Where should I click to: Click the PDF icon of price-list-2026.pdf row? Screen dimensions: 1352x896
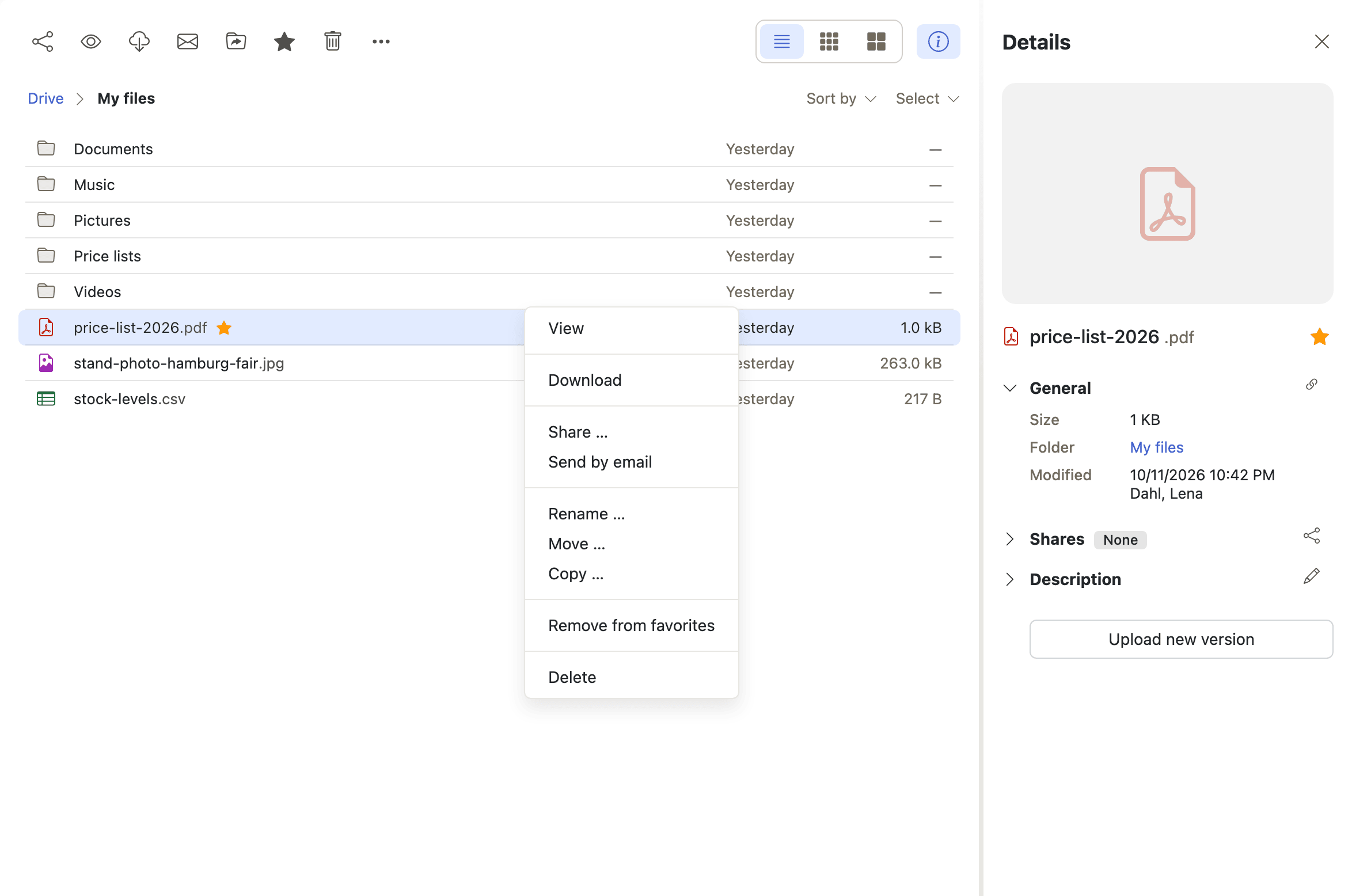coord(46,327)
